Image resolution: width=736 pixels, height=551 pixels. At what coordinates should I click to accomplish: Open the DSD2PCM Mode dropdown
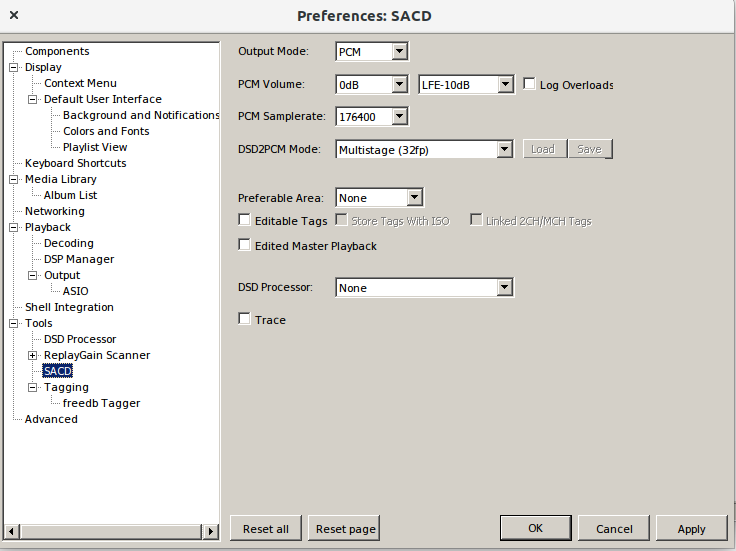point(505,149)
